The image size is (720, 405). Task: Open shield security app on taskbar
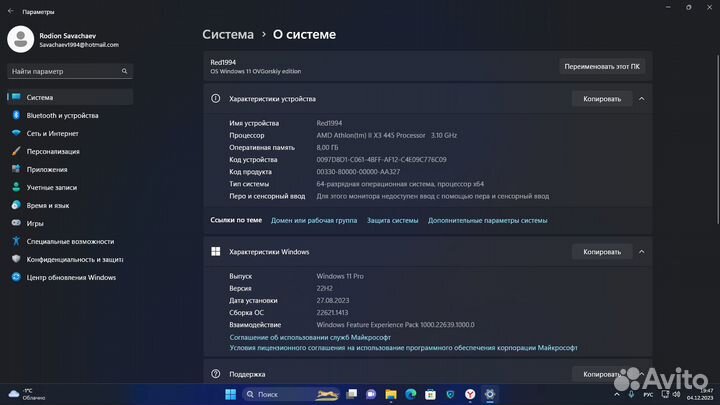point(450,394)
